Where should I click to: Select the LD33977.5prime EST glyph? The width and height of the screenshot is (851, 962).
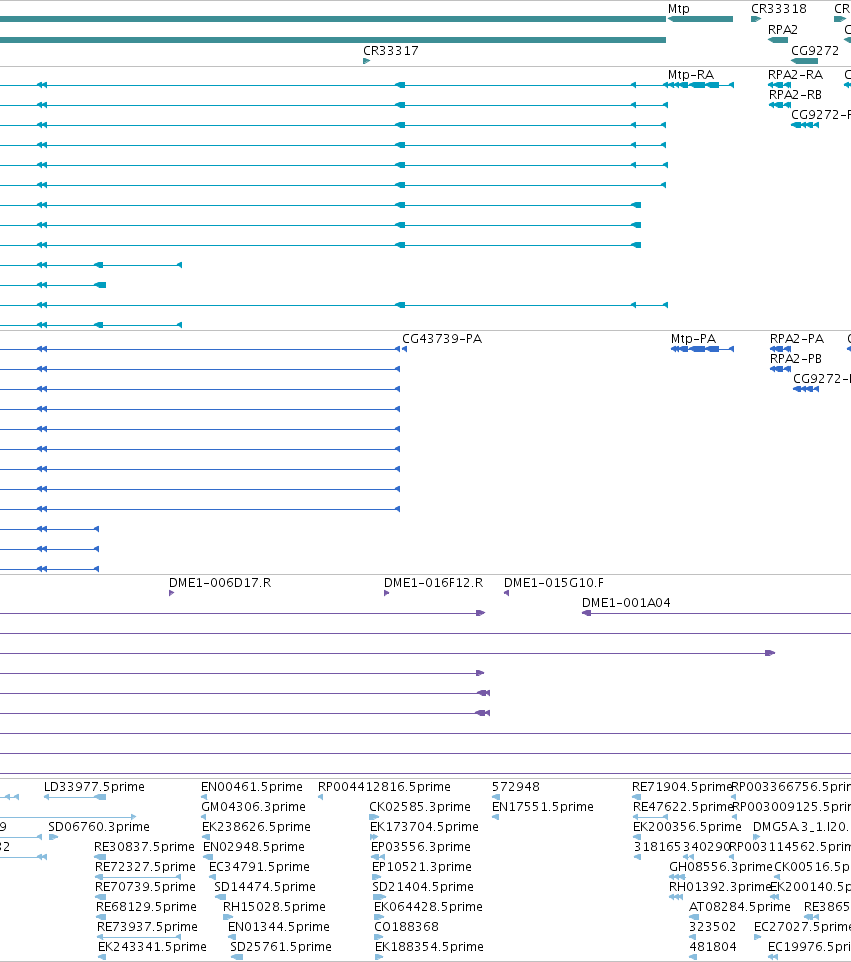pyautogui.click(x=75, y=797)
